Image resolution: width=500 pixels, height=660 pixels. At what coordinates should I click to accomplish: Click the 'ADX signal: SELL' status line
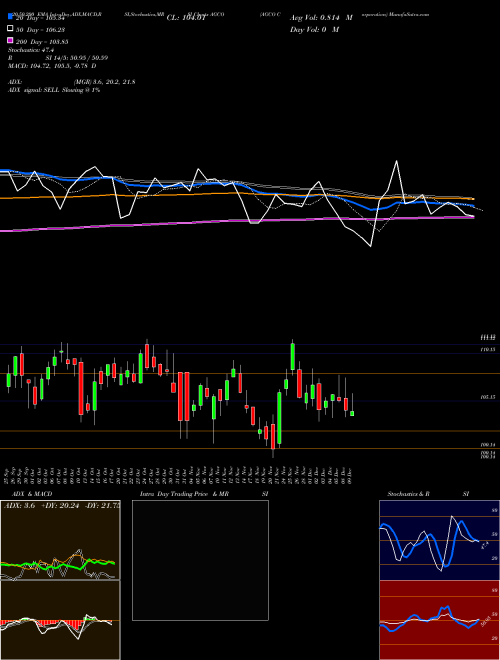pyautogui.click(x=54, y=90)
